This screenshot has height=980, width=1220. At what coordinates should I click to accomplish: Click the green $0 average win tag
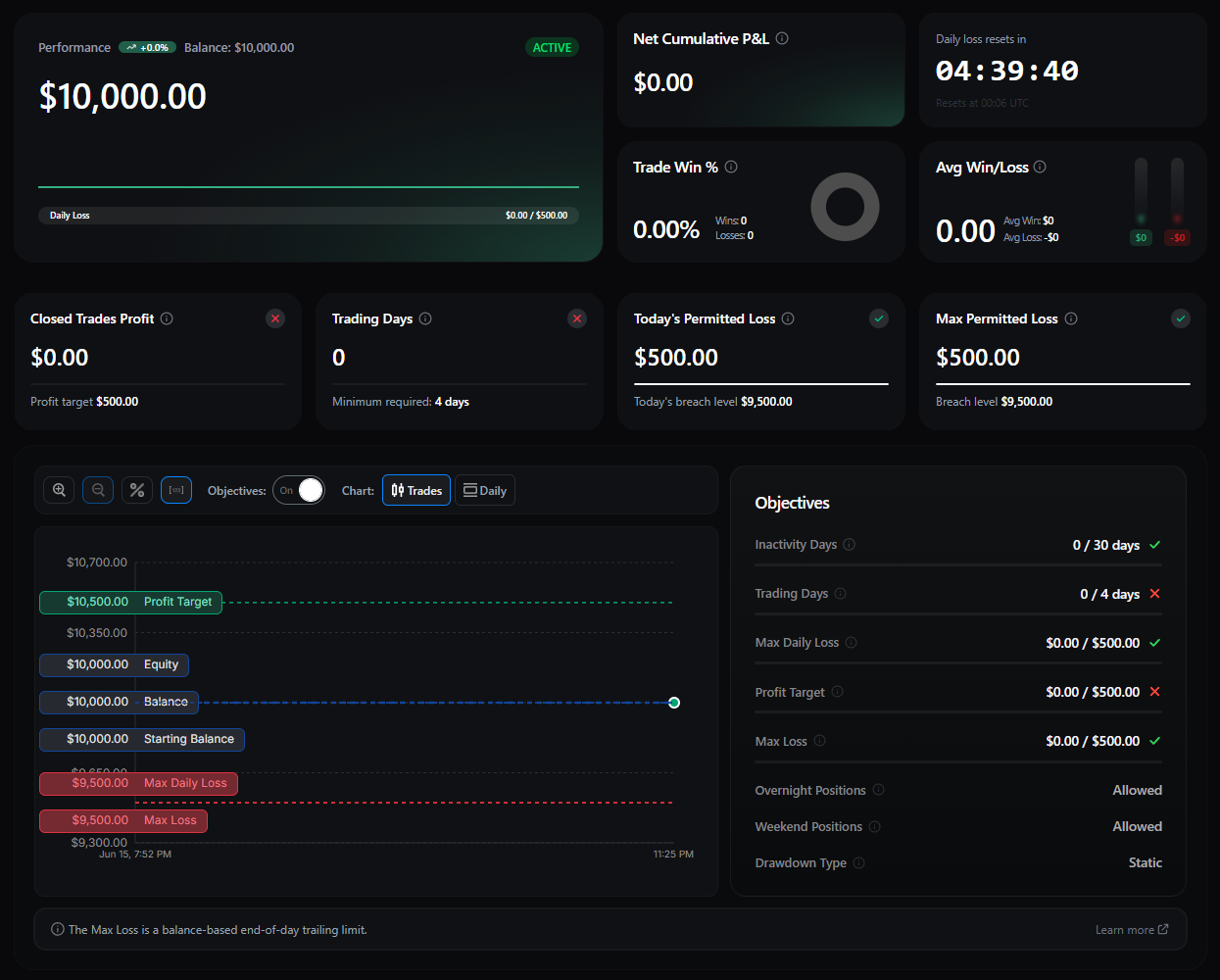(1141, 237)
